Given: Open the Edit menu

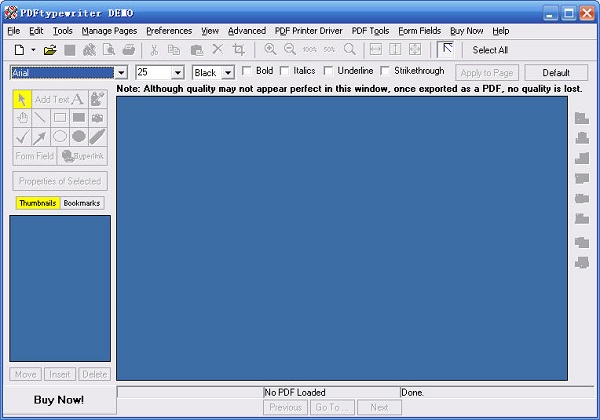Looking at the screenshot, I should (x=36, y=31).
